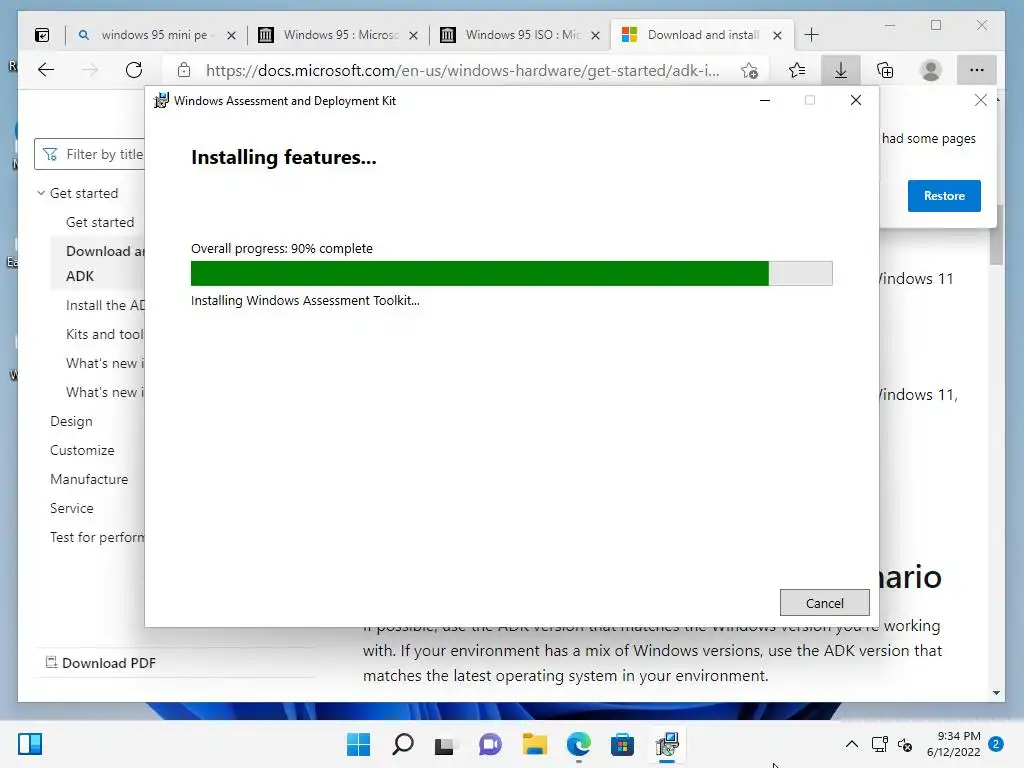Click the installer's overall progress bar

pyautogui.click(x=511, y=274)
